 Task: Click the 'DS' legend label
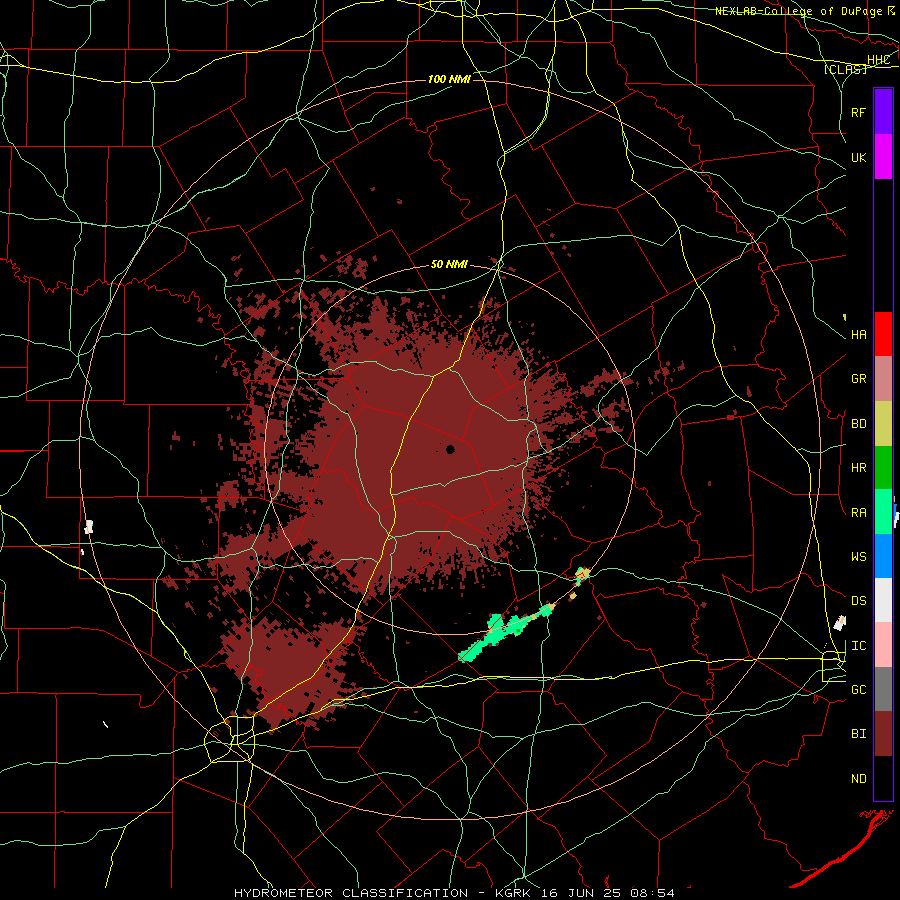click(858, 601)
